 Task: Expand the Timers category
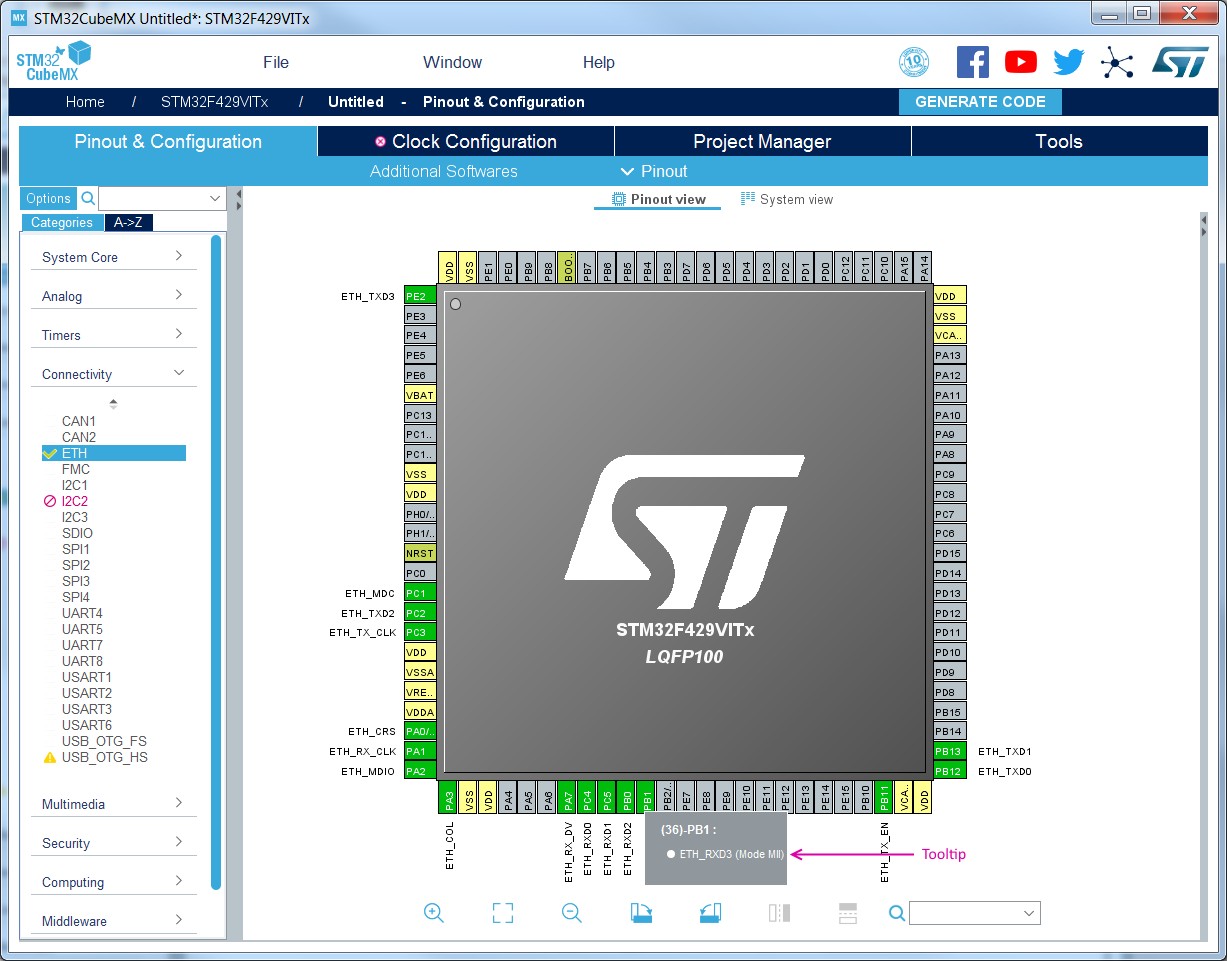click(113, 335)
